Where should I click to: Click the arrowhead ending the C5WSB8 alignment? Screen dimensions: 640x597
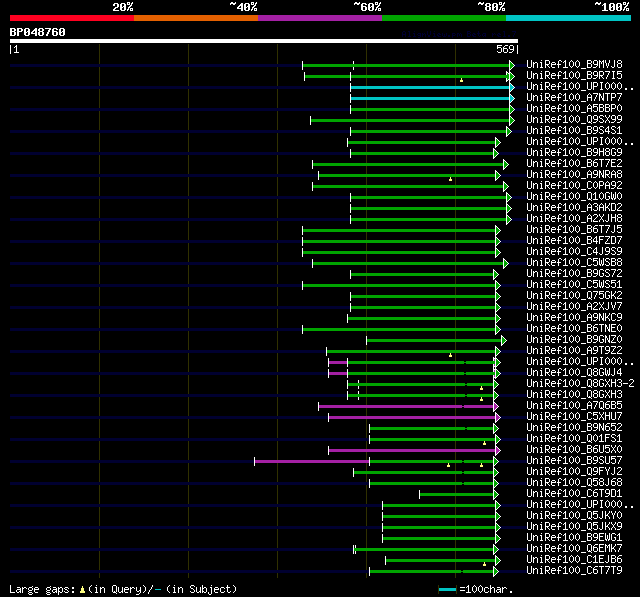(x=506, y=264)
